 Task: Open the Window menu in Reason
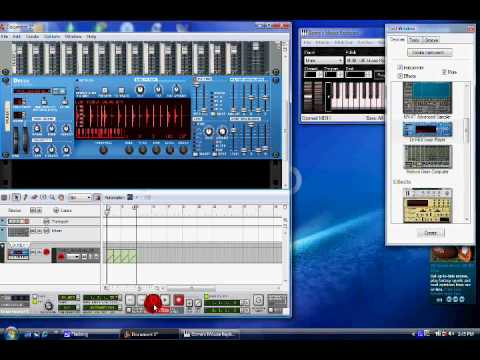(x=73, y=36)
